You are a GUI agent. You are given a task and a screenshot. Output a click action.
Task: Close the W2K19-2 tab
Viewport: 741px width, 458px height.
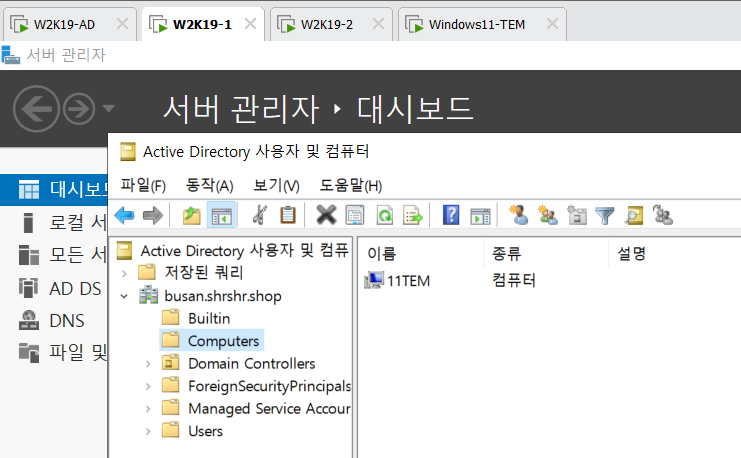click(x=378, y=24)
